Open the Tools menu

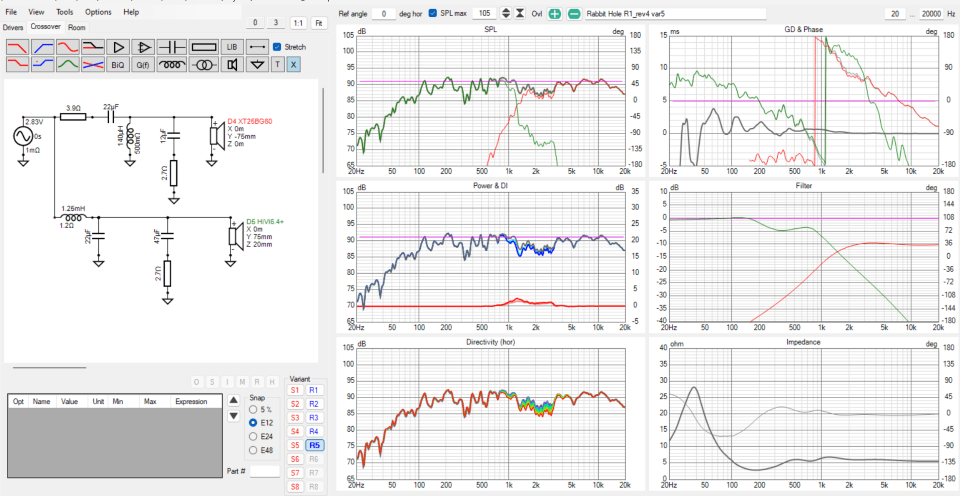click(64, 12)
